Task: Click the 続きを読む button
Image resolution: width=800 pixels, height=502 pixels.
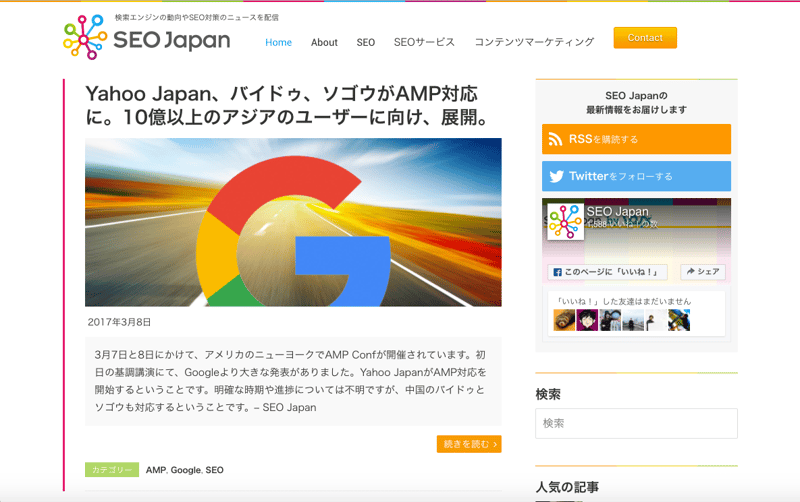Action: click(x=469, y=444)
